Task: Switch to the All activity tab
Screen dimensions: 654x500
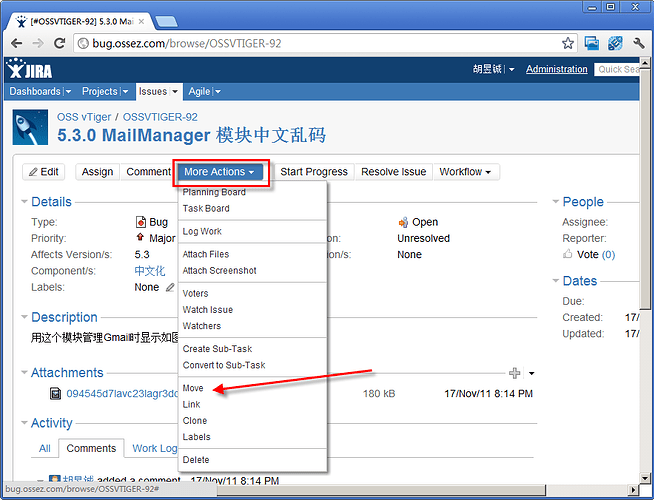Action: (45, 449)
